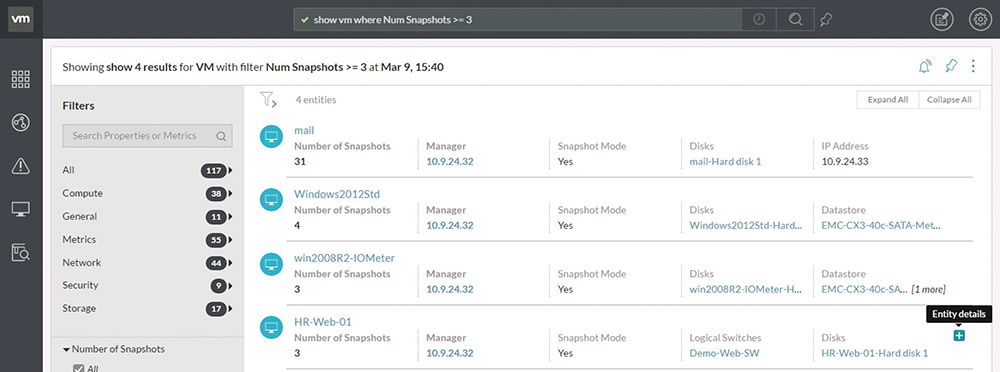
Task: Click the search magnifier icon
Action: coord(795,19)
